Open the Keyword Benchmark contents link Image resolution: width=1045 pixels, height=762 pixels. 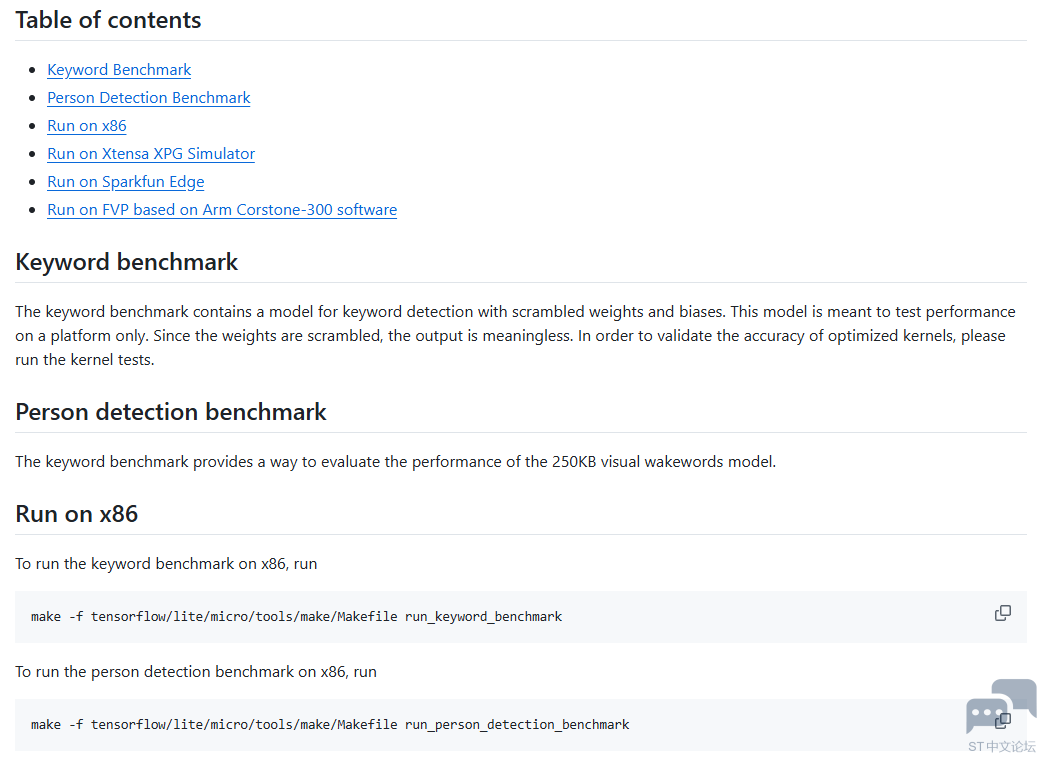[x=119, y=70]
